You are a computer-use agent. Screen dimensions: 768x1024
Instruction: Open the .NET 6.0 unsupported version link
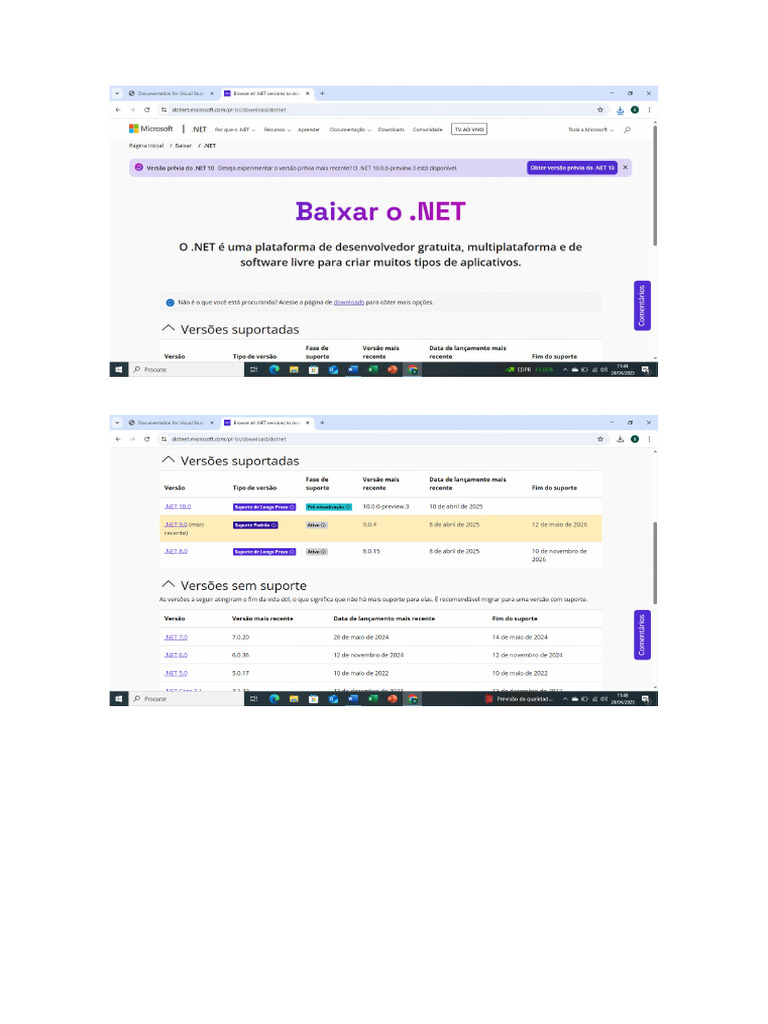(176, 655)
